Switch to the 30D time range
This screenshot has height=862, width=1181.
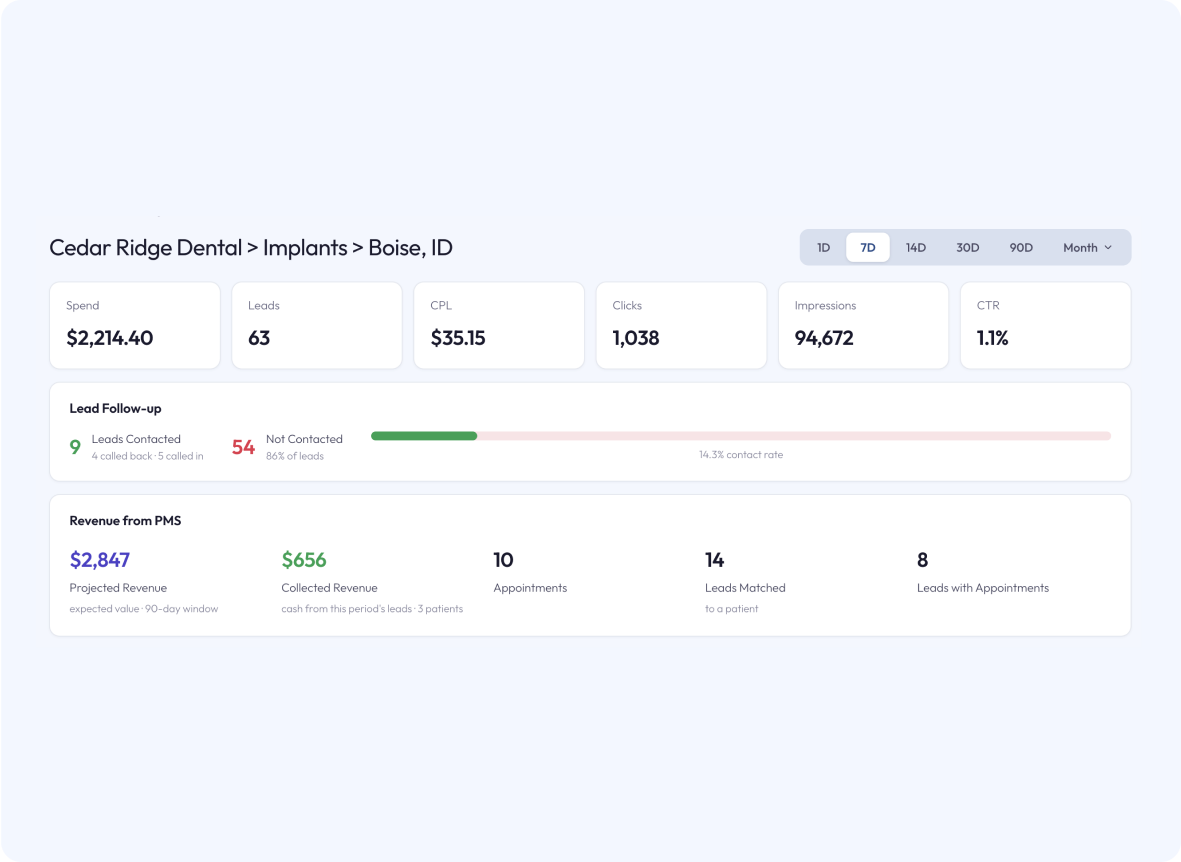coord(967,247)
